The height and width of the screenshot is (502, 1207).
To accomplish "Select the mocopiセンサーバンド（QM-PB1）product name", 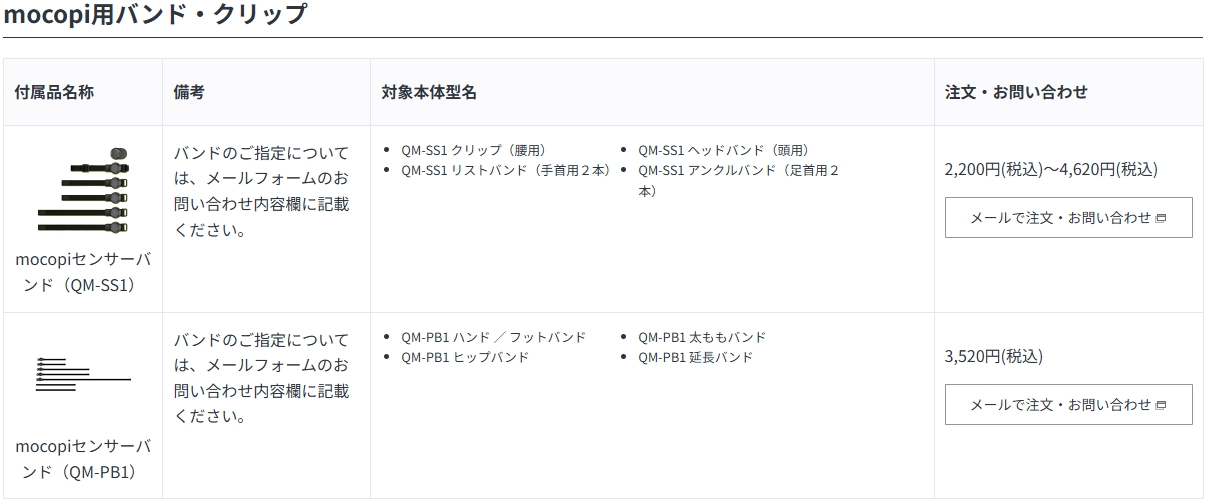I will tap(83, 459).
